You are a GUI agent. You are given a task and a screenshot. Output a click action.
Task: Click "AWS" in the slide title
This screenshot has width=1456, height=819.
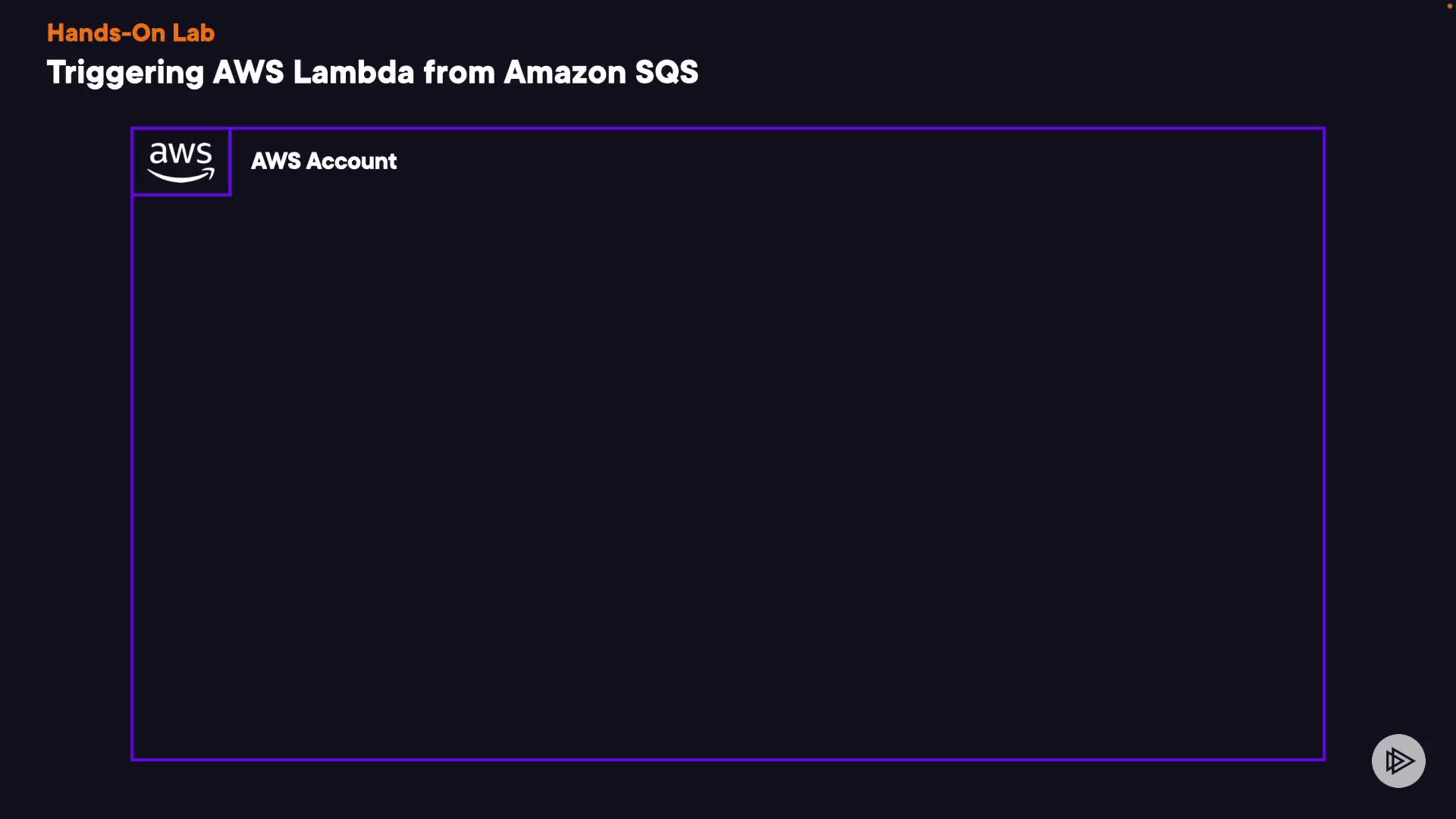coord(248,73)
